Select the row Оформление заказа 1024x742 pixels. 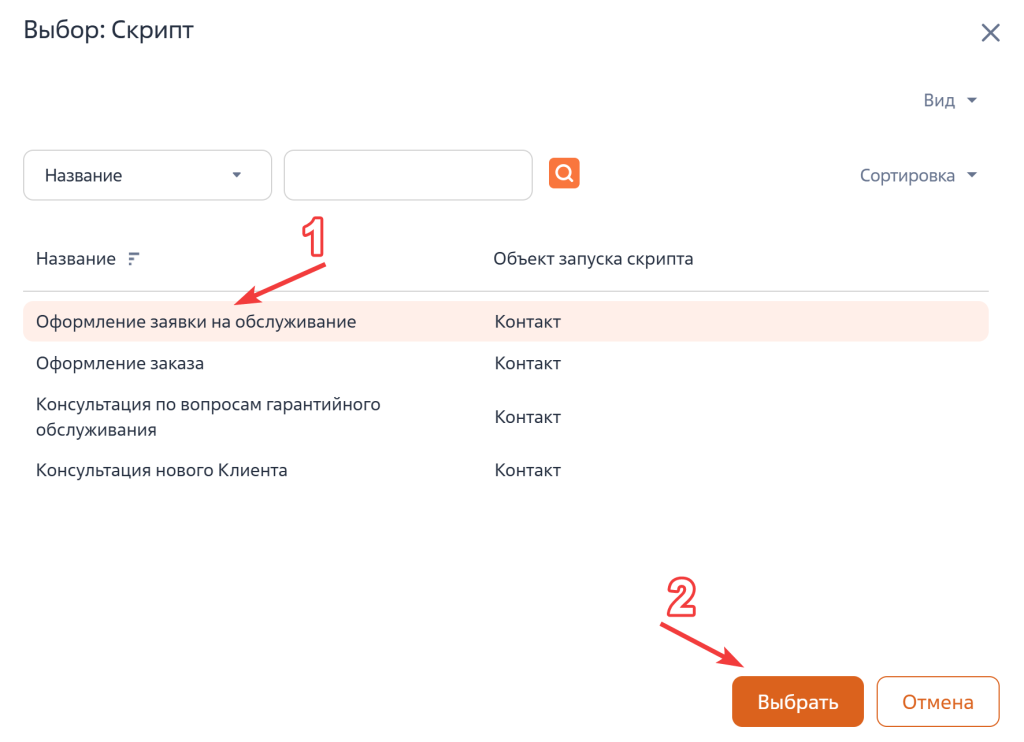click(x=120, y=363)
